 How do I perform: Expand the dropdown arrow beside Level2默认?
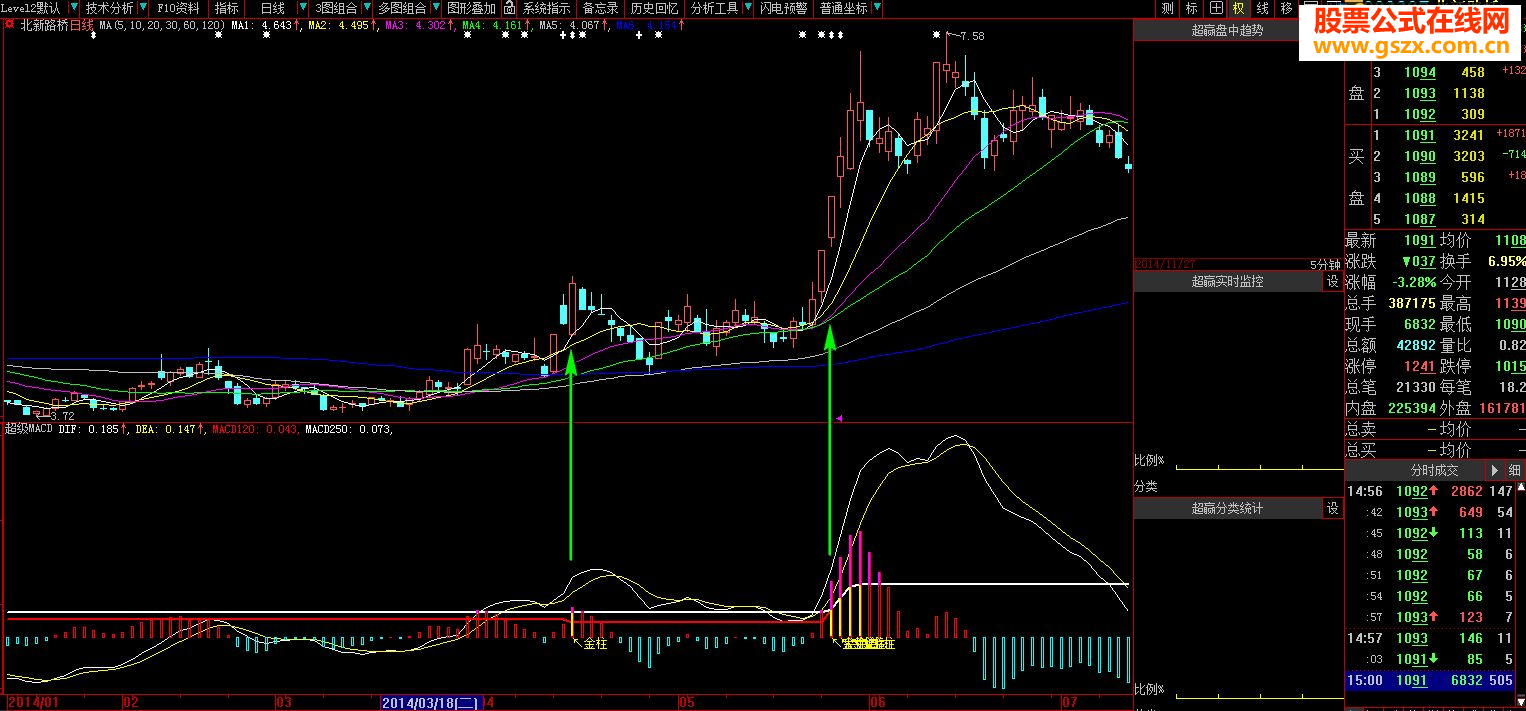pos(74,8)
